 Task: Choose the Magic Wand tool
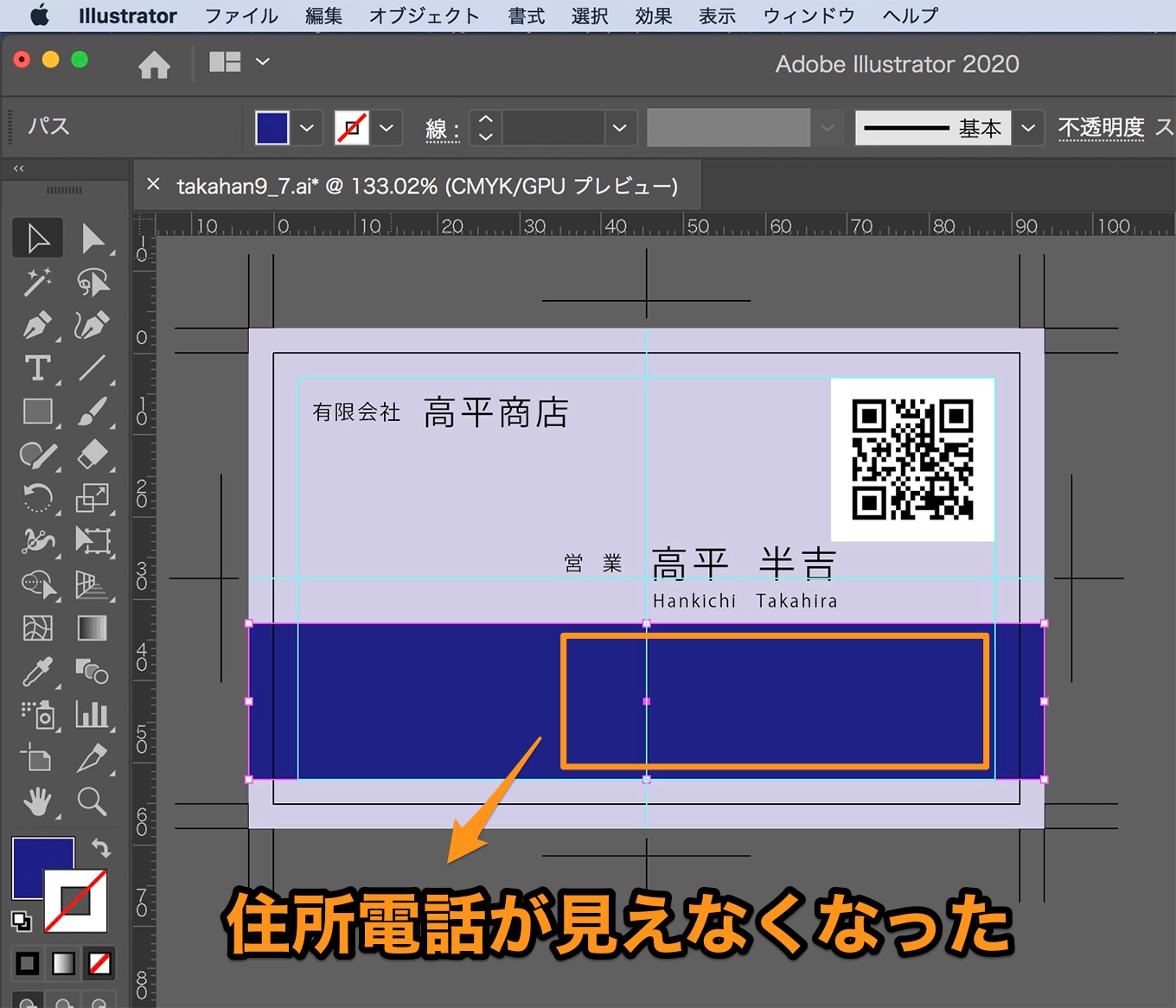tap(38, 282)
